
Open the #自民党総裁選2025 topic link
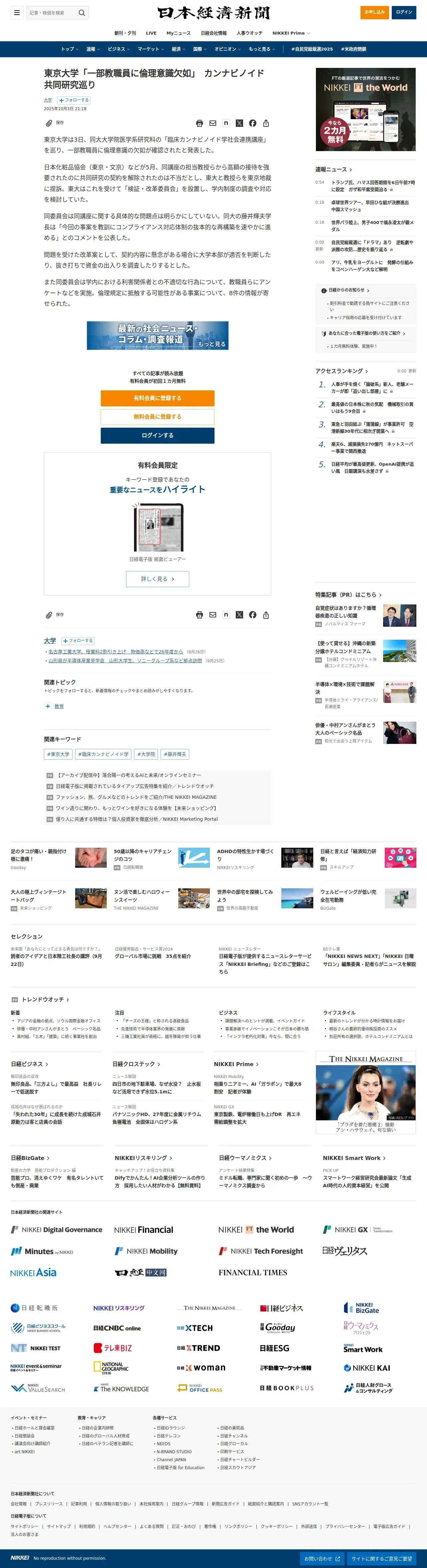pyautogui.click(x=312, y=49)
